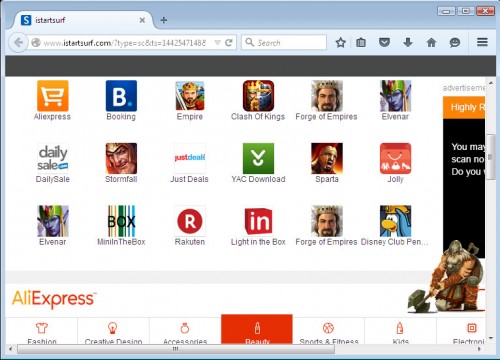Image resolution: width=500 pixels, height=360 pixels.
Task: Launch the Stormfall game icon
Action: [121, 158]
